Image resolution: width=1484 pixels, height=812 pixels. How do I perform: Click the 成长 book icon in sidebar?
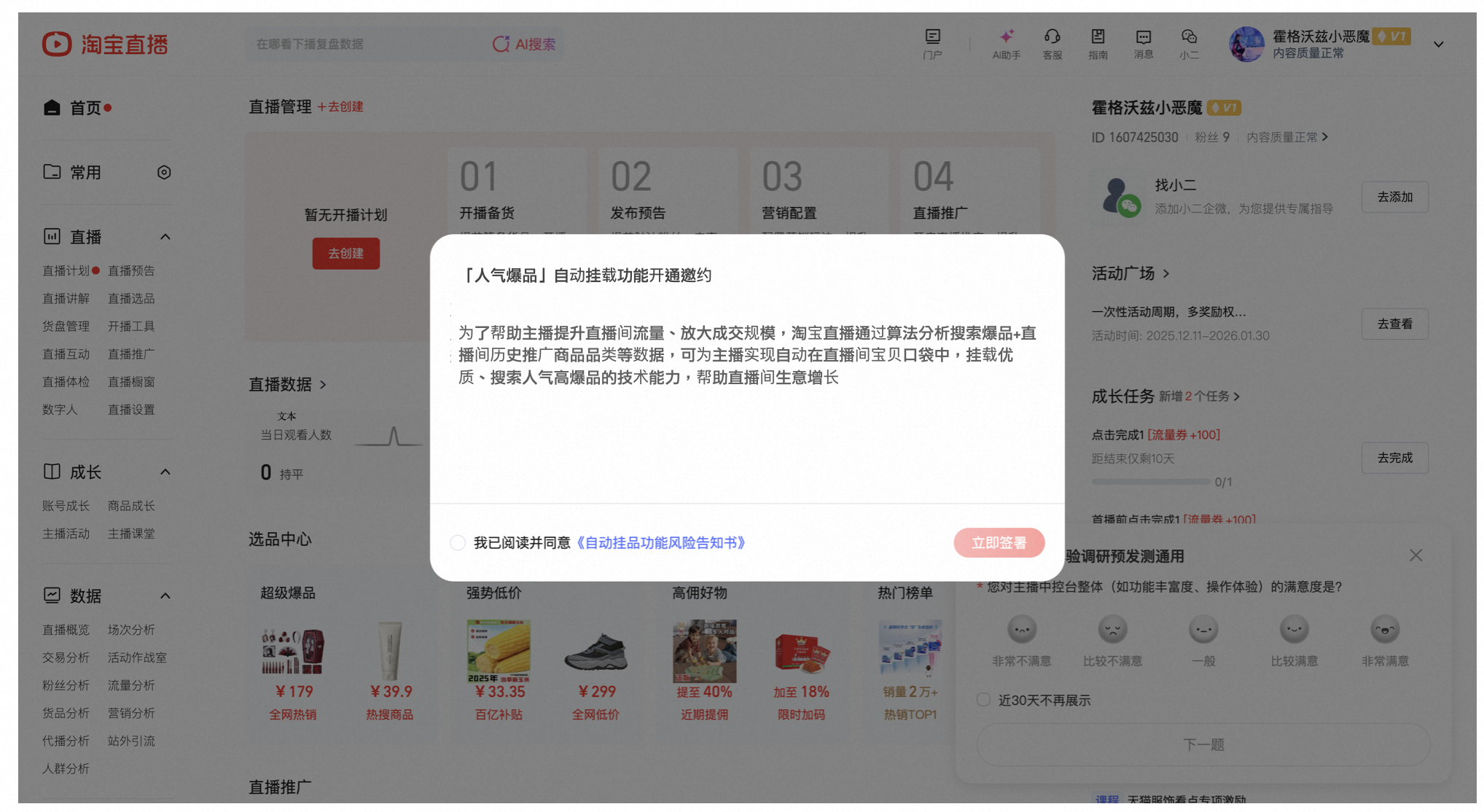52,472
